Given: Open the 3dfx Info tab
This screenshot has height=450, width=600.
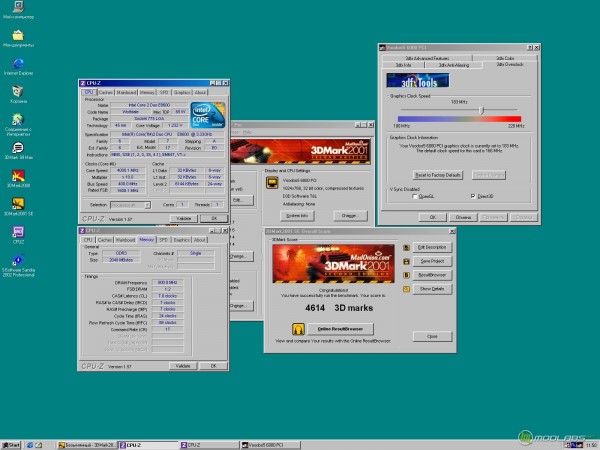Looking at the screenshot, I should (404, 65).
